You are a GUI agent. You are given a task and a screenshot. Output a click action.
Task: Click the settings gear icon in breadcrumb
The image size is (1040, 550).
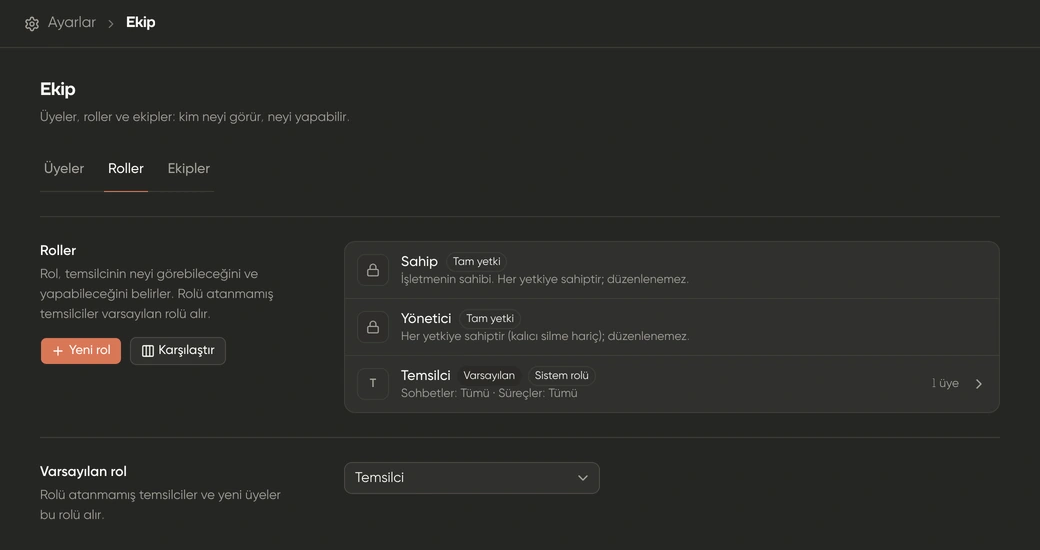point(31,24)
